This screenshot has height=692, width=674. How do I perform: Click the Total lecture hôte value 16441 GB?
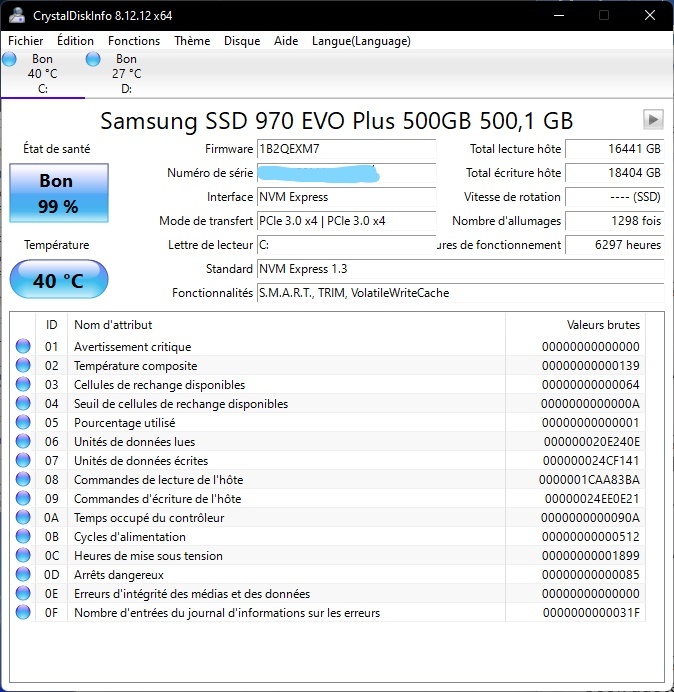click(x=614, y=149)
